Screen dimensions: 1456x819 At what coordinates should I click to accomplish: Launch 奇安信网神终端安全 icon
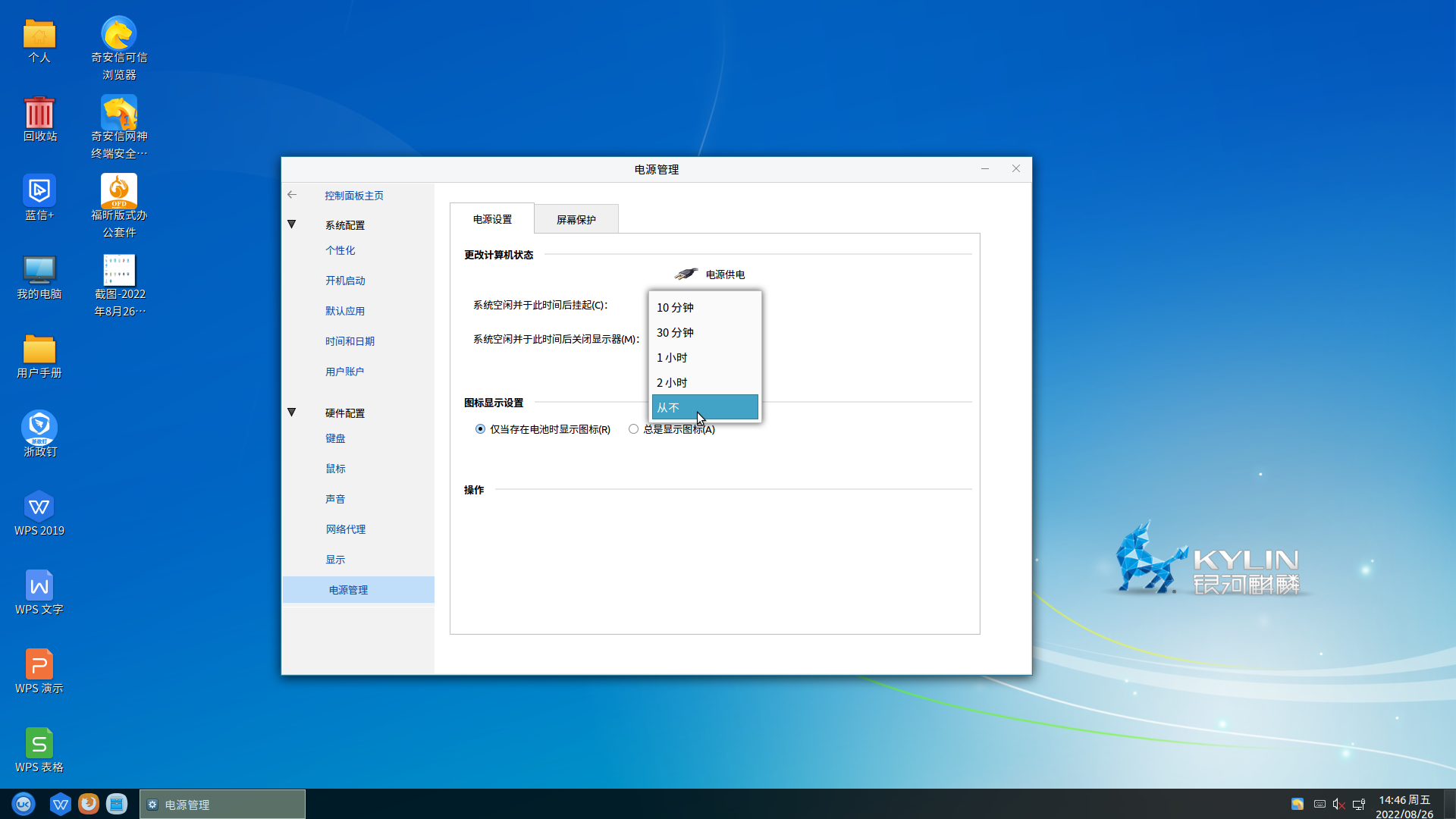[x=119, y=113]
